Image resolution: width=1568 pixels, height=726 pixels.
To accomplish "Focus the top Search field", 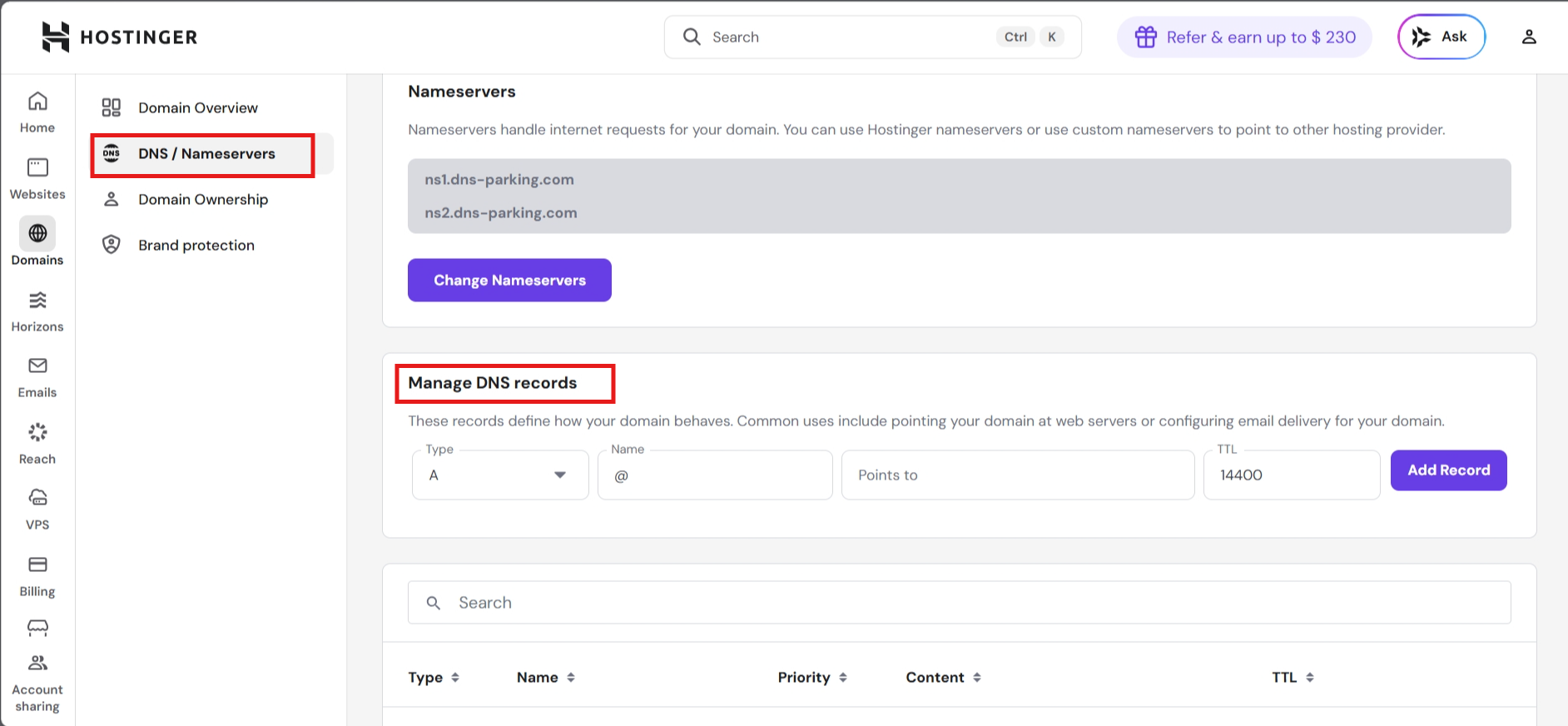I will coord(873,37).
